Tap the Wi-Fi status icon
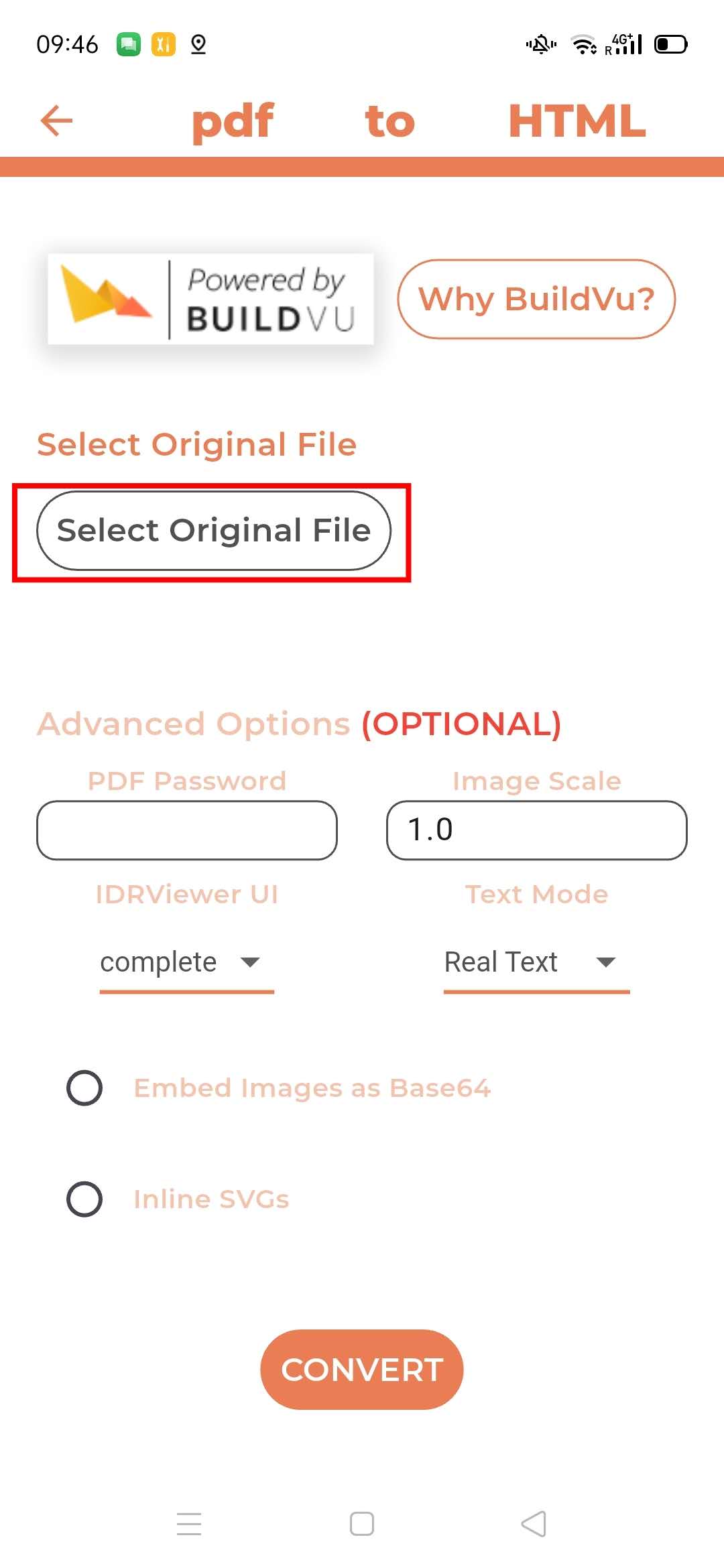724x1568 pixels. pos(583,45)
